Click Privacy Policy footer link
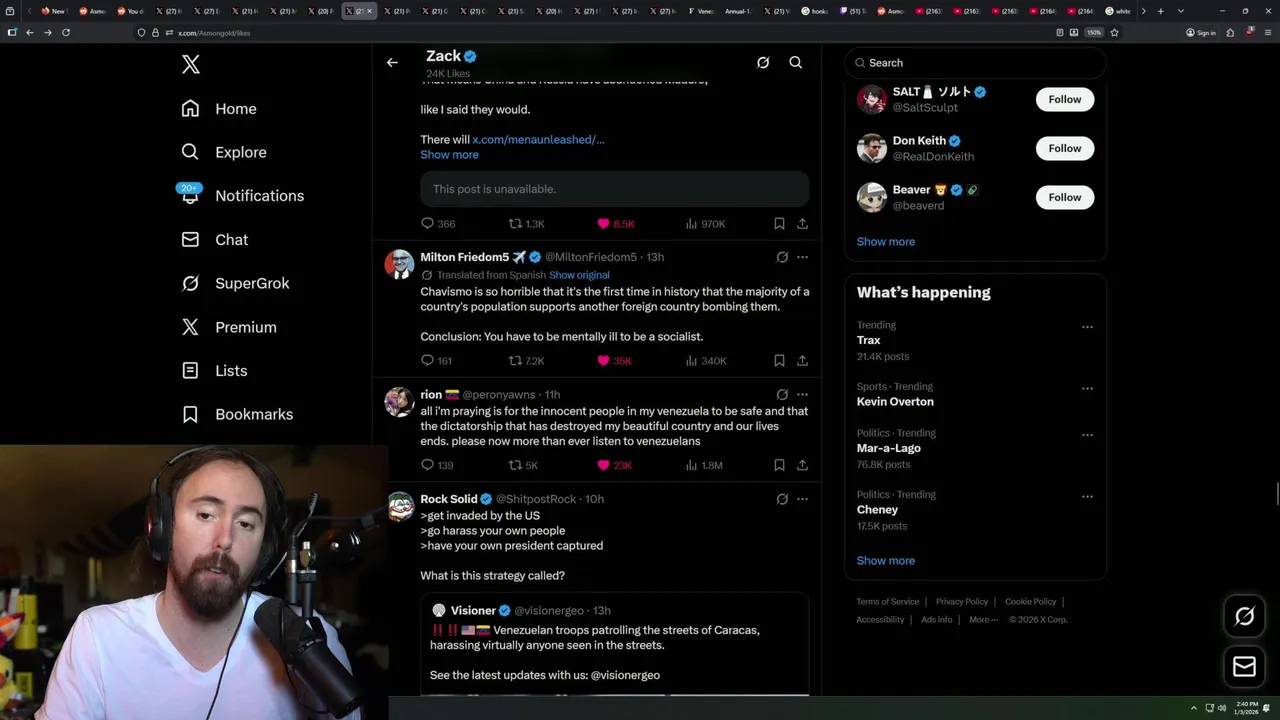This screenshot has width=1280, height=720. click(x=961, y=602)
